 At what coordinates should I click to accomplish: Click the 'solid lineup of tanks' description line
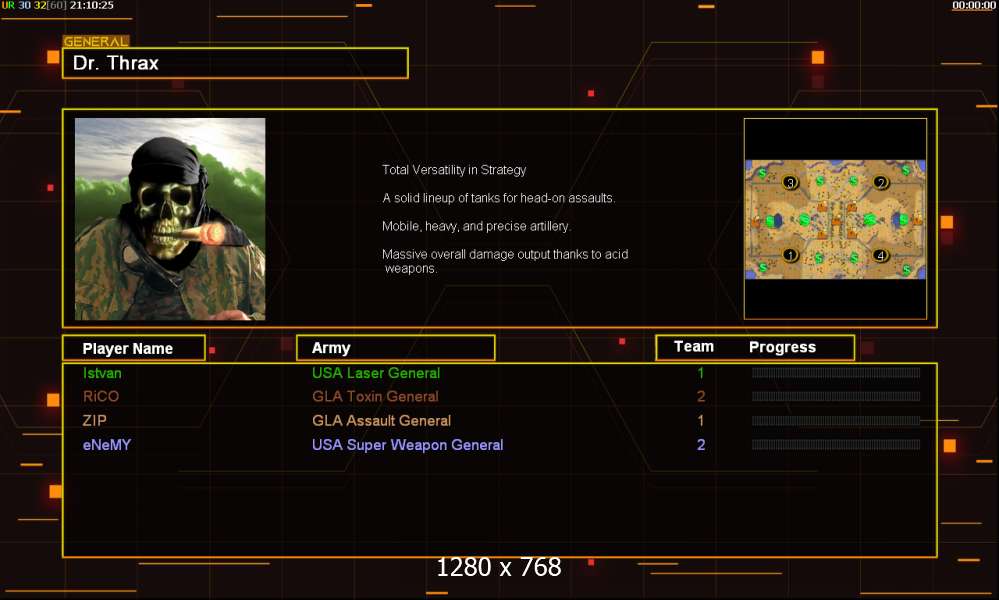(x=498, y=198)
